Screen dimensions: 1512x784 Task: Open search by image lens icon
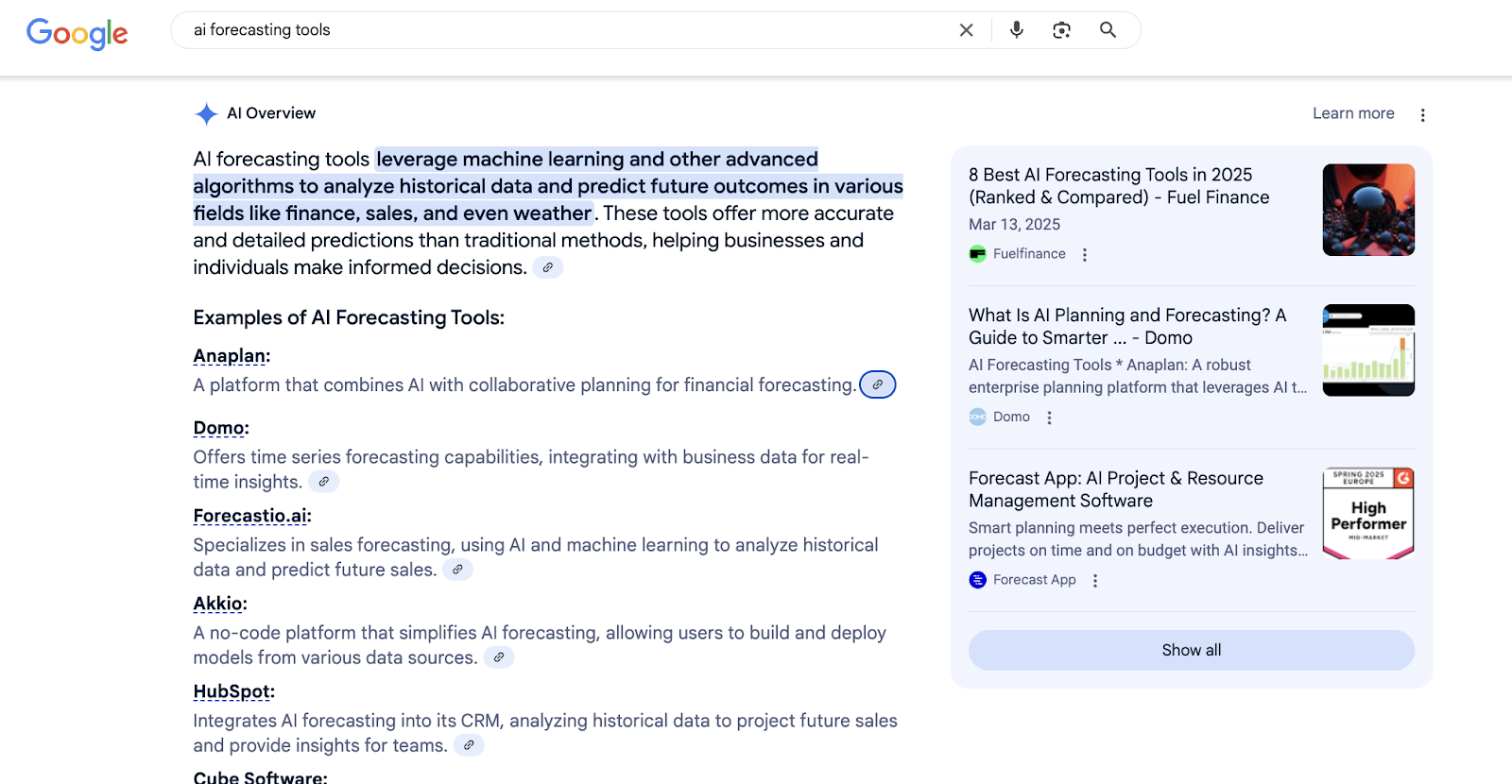1062,30
